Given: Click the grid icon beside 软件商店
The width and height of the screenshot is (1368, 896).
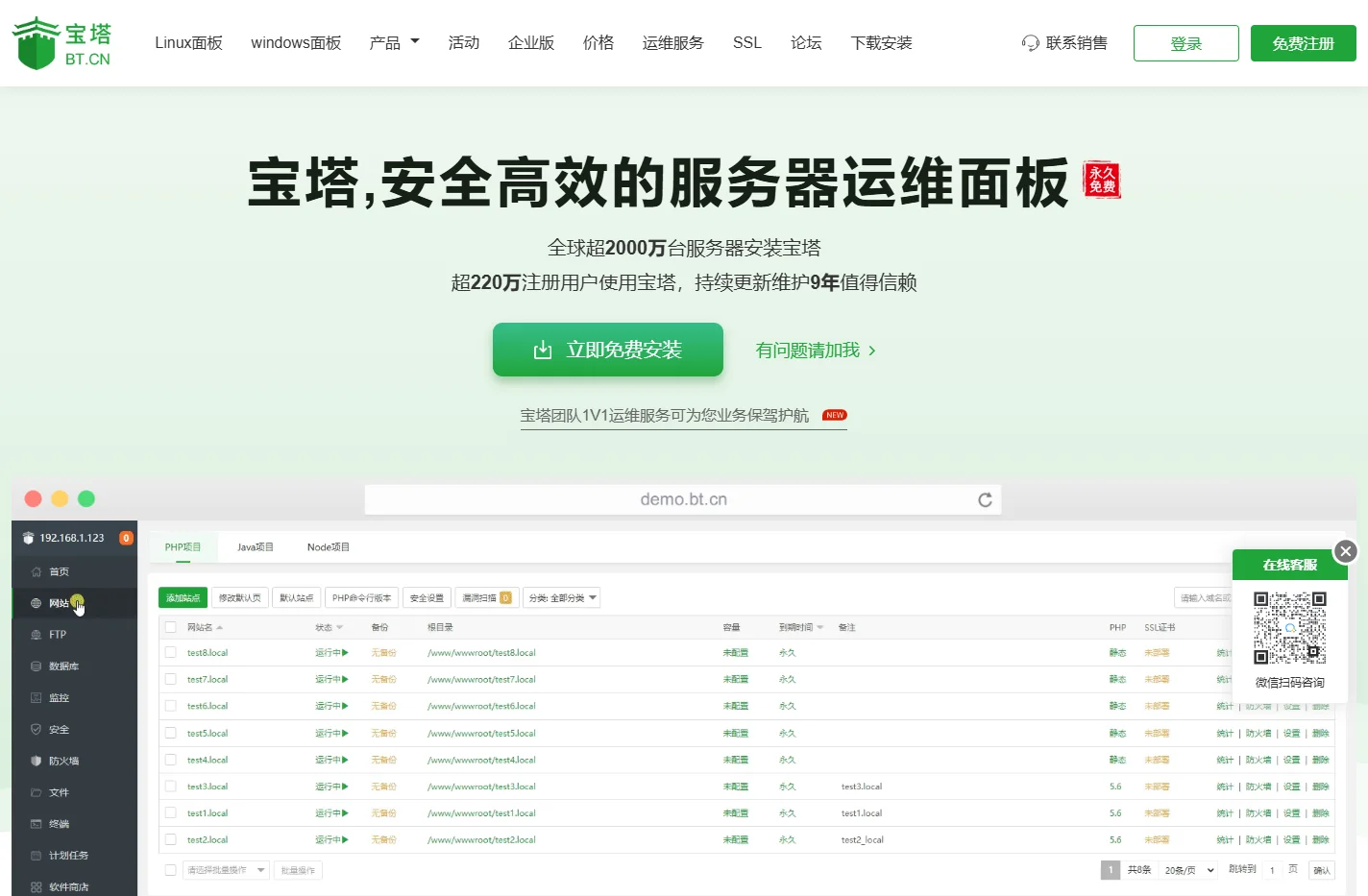Looking at the screenshot, I should (x=36, y=887).
